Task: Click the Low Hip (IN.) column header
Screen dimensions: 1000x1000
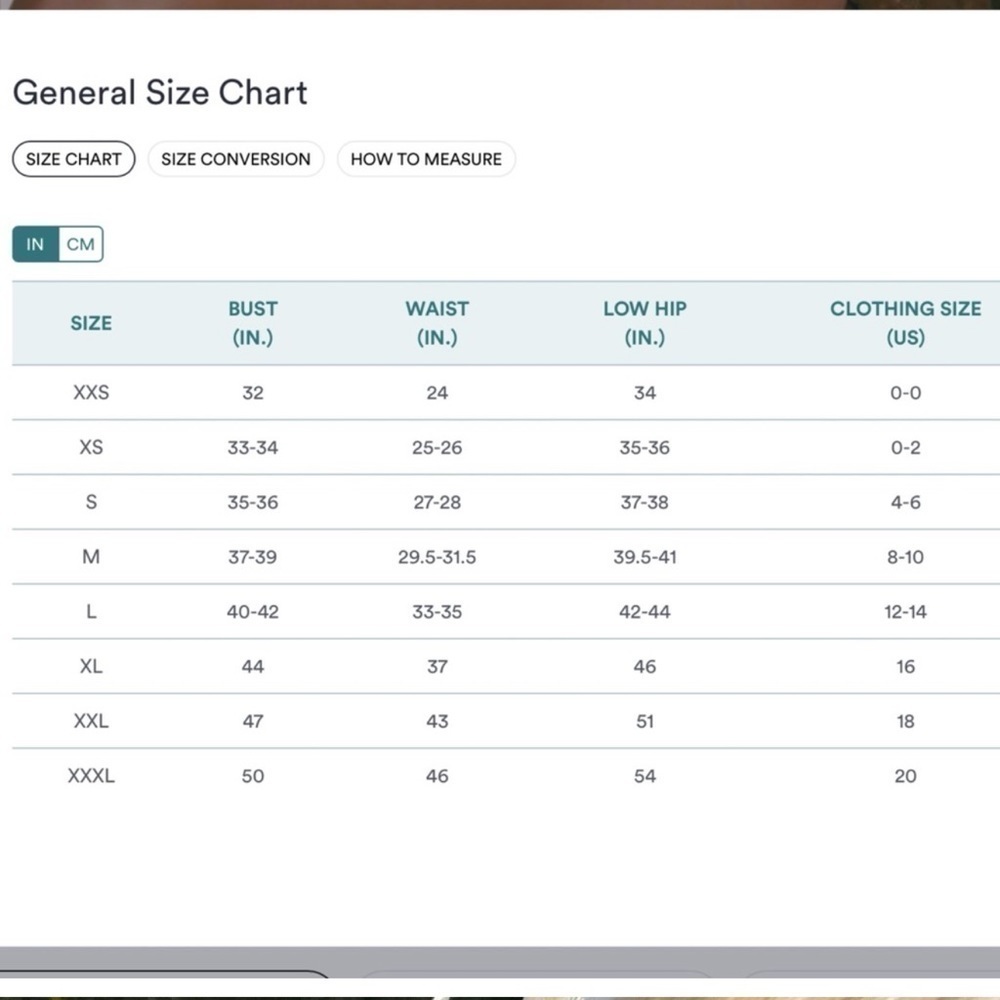Action: coord(645,323)
